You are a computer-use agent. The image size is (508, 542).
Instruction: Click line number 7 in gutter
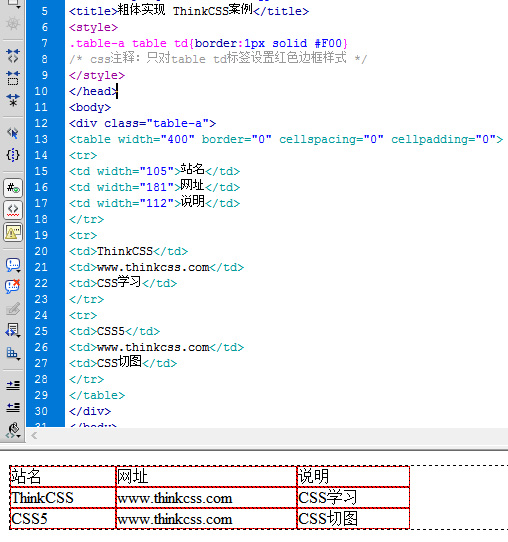[x=44, y=43]
